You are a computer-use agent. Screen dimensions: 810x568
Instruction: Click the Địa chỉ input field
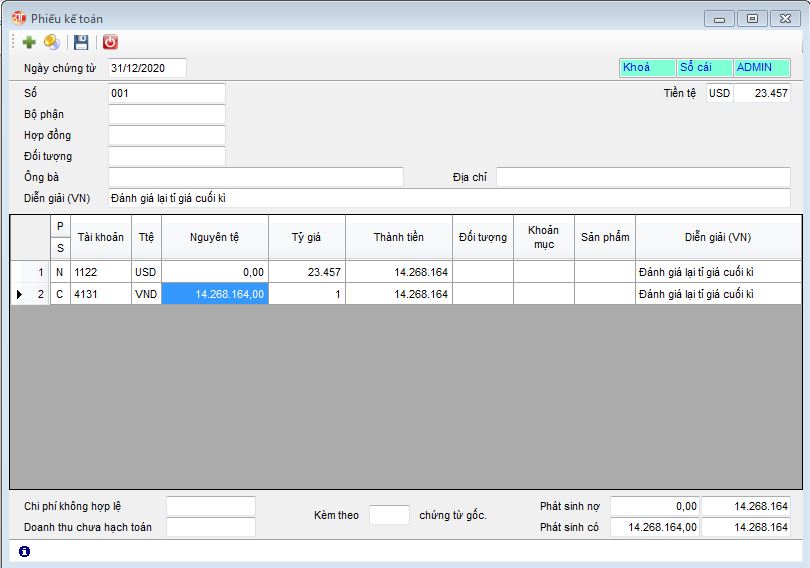pos(643,177)
